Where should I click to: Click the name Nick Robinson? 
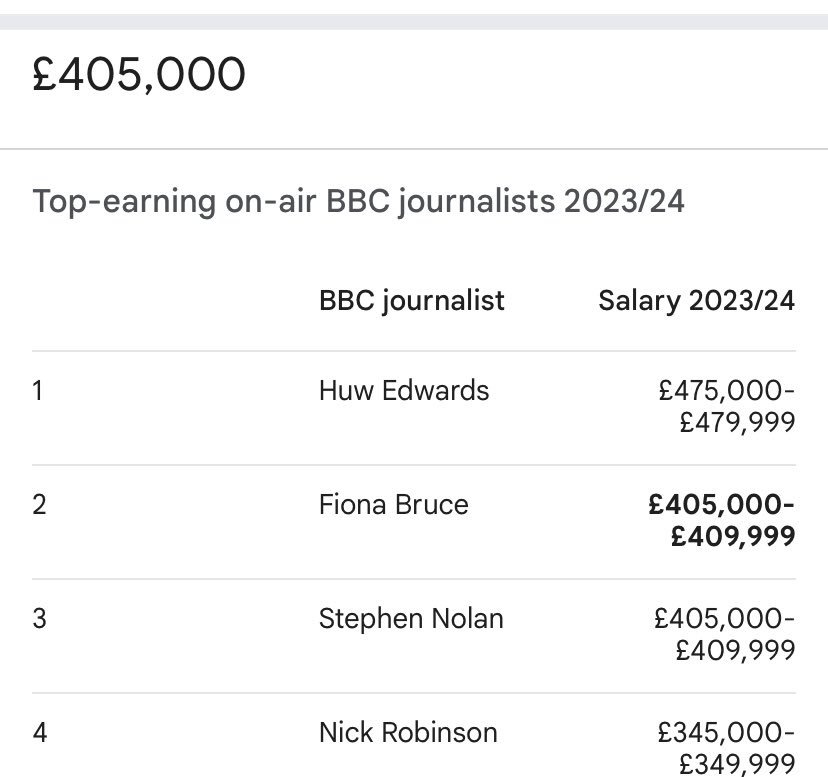pyautogui.click(x=408, y=732)
